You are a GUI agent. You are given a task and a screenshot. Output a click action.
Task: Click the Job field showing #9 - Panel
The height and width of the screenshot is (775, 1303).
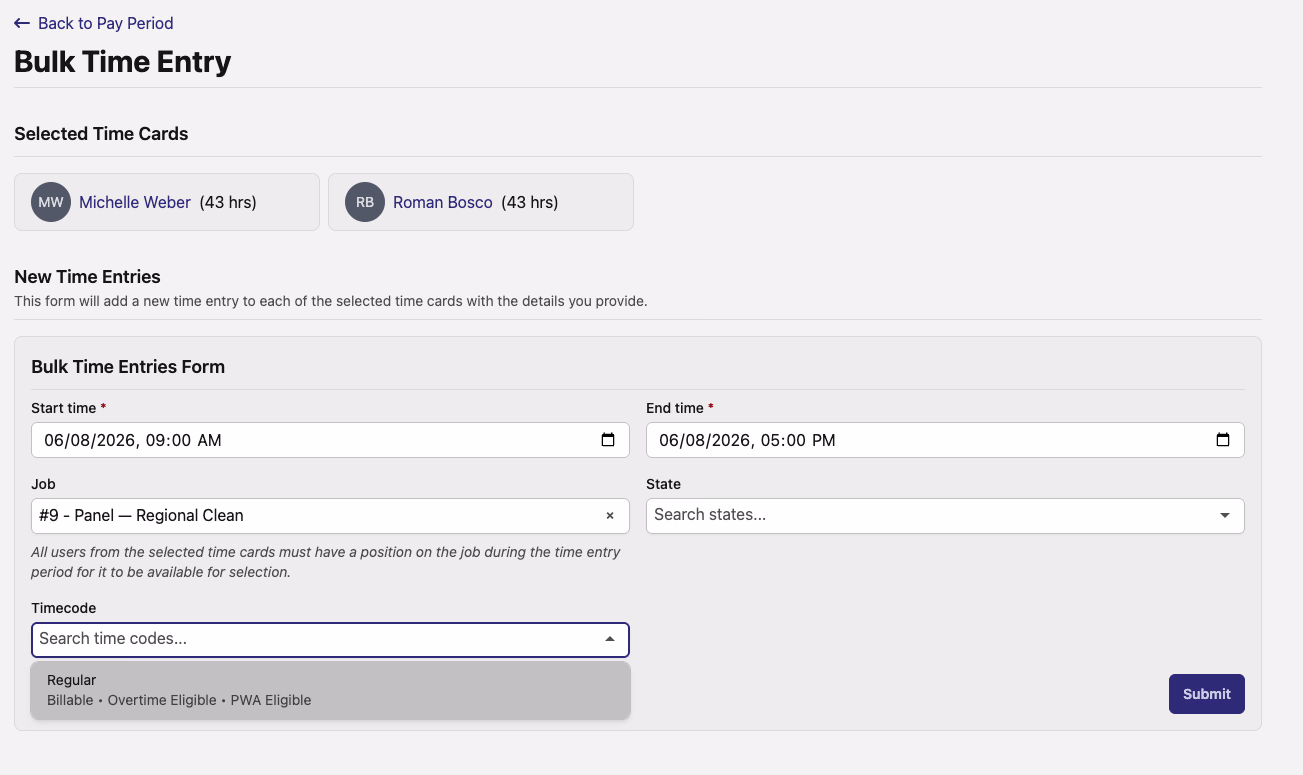click(x=330, y=516)
